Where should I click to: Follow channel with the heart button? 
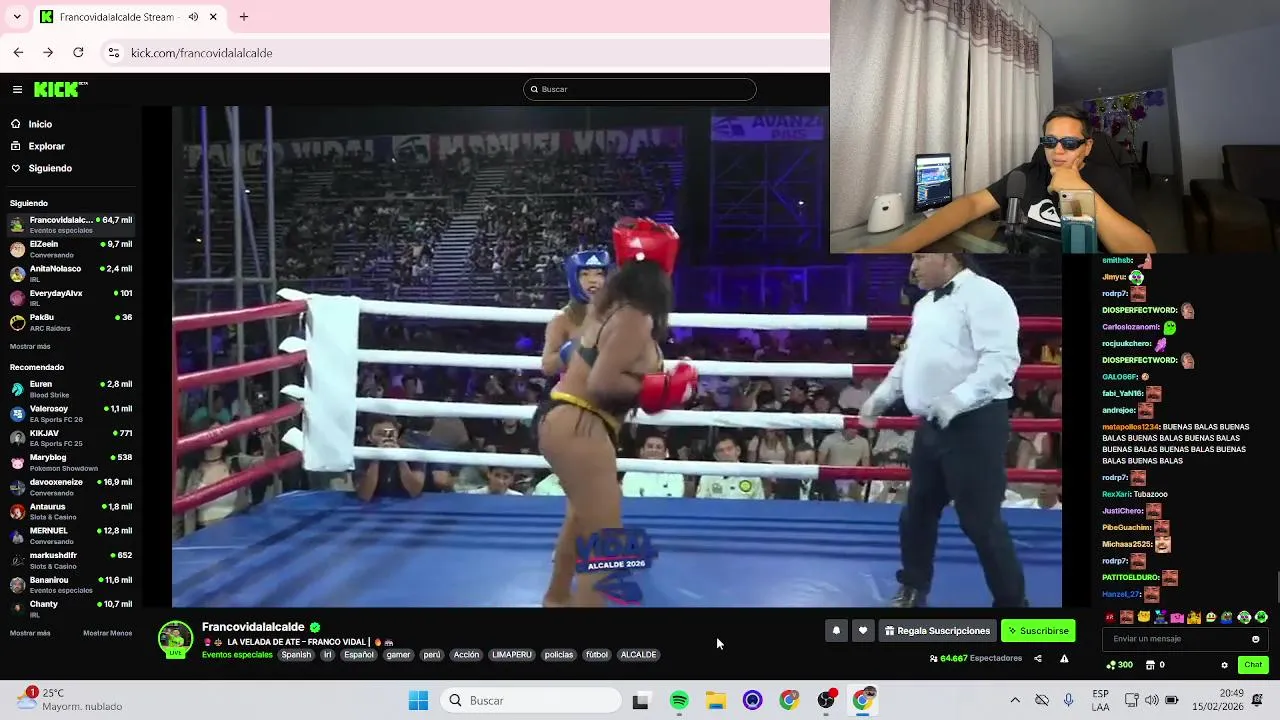(863, 631)
